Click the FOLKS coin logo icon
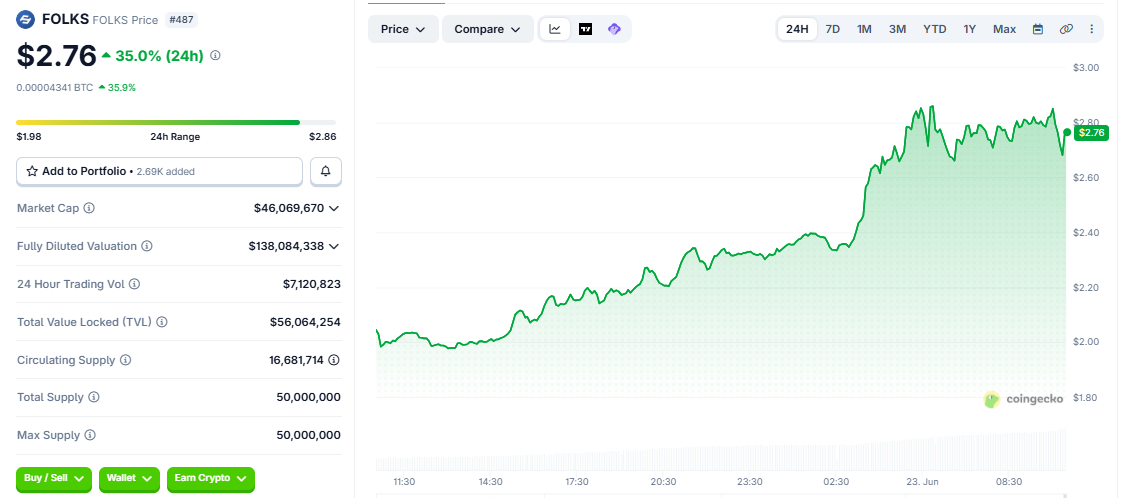 tap(25, 19)
